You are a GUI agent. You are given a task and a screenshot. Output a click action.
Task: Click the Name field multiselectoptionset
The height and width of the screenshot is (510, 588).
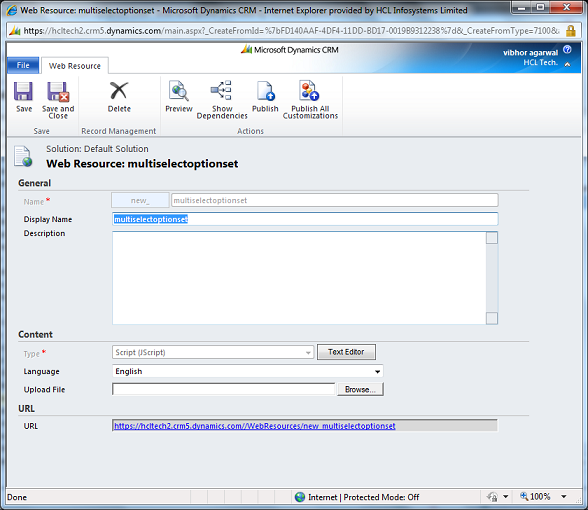click(335, 200)
